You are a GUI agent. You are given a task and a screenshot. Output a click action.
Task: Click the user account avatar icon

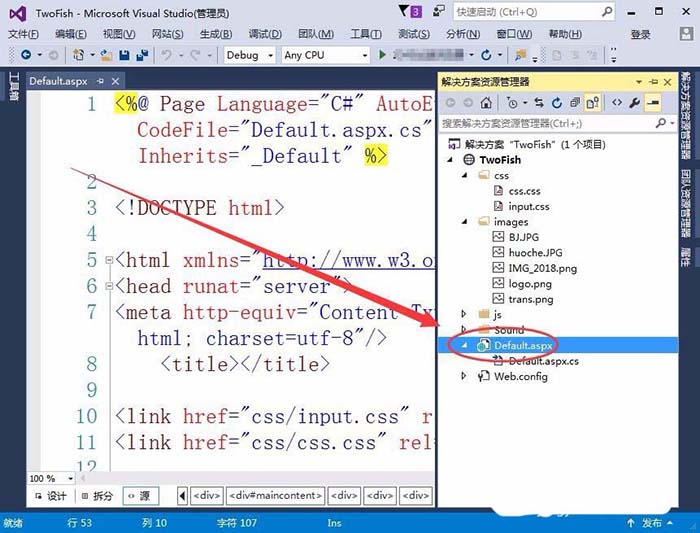686,34
